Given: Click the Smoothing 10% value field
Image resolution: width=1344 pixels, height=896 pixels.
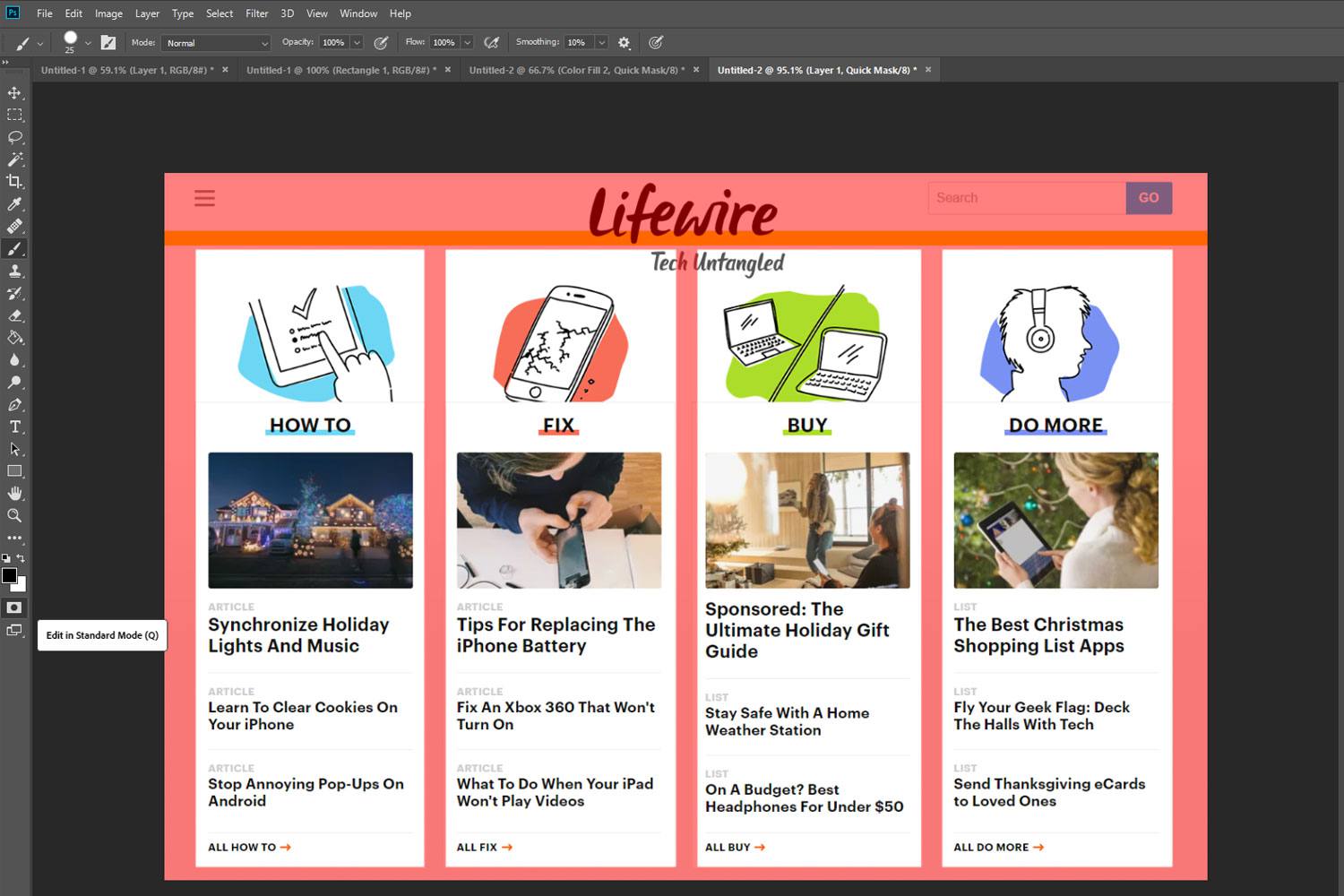Looking at the screenshot, I should click(579, 42).
